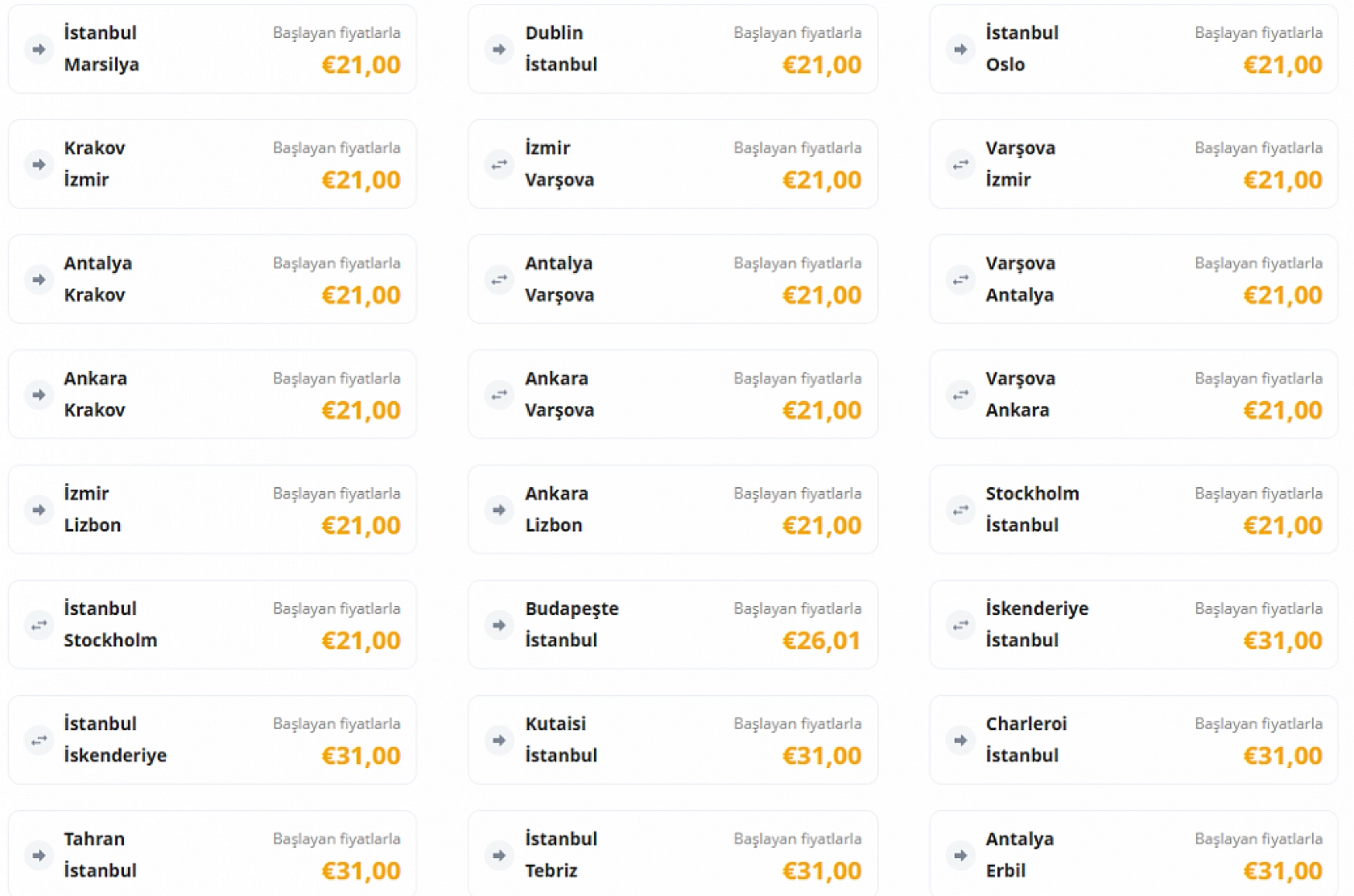1354x896 pixels.
Task: Choose the Budapeşte to İstanbul €26,01 offer
Action: (x=672, y=625)
